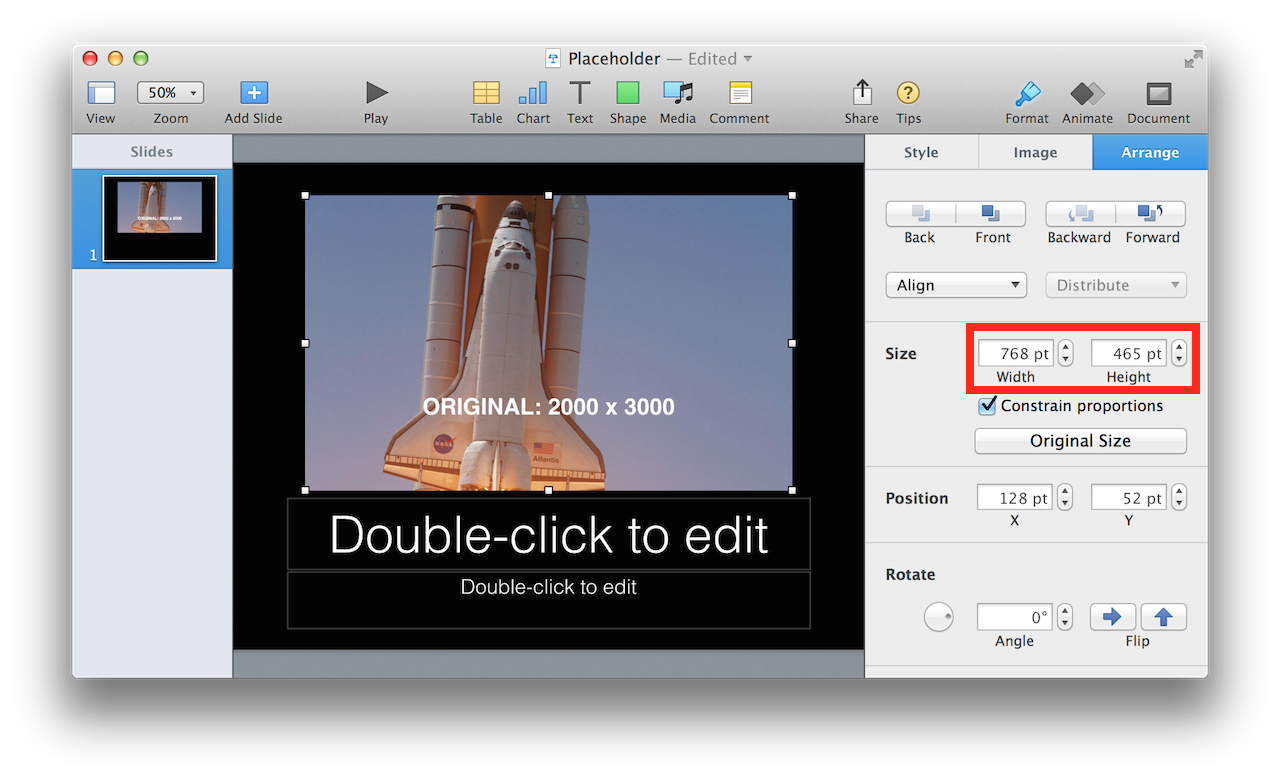Toggle Constrain proportions checkbox
1280x778 pixels.
click(988, 405)
